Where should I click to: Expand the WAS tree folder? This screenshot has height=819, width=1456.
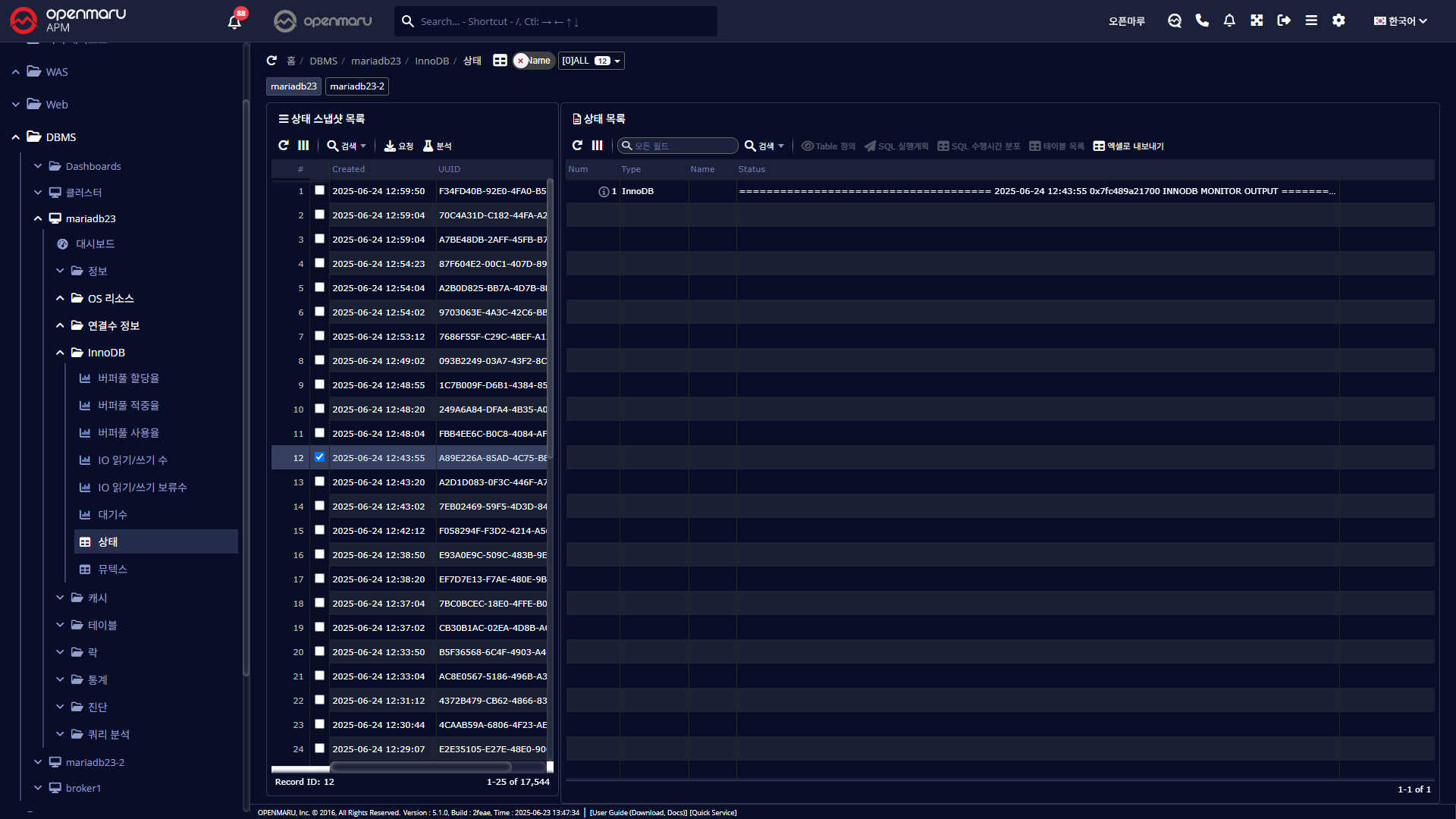tap(16, 72)
